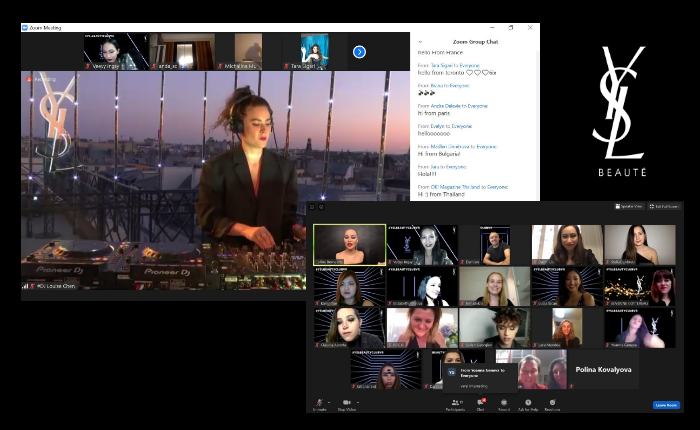Click sender OK! Magazine Thailand in chat

pyautogui.click(x=456, y=187)
